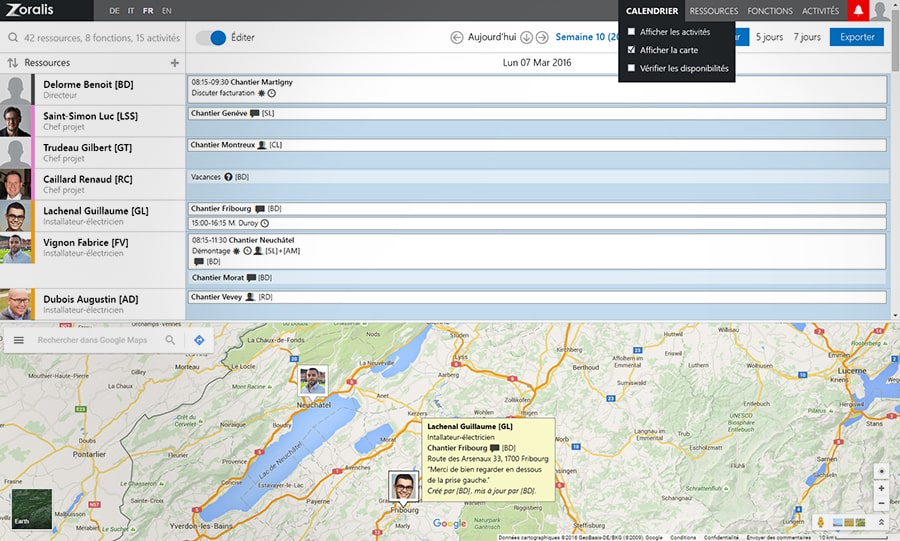Click the Lun 07 Mar 2016 date header
The width and height of the screenshot is (900, 541).
pos(537,63)
